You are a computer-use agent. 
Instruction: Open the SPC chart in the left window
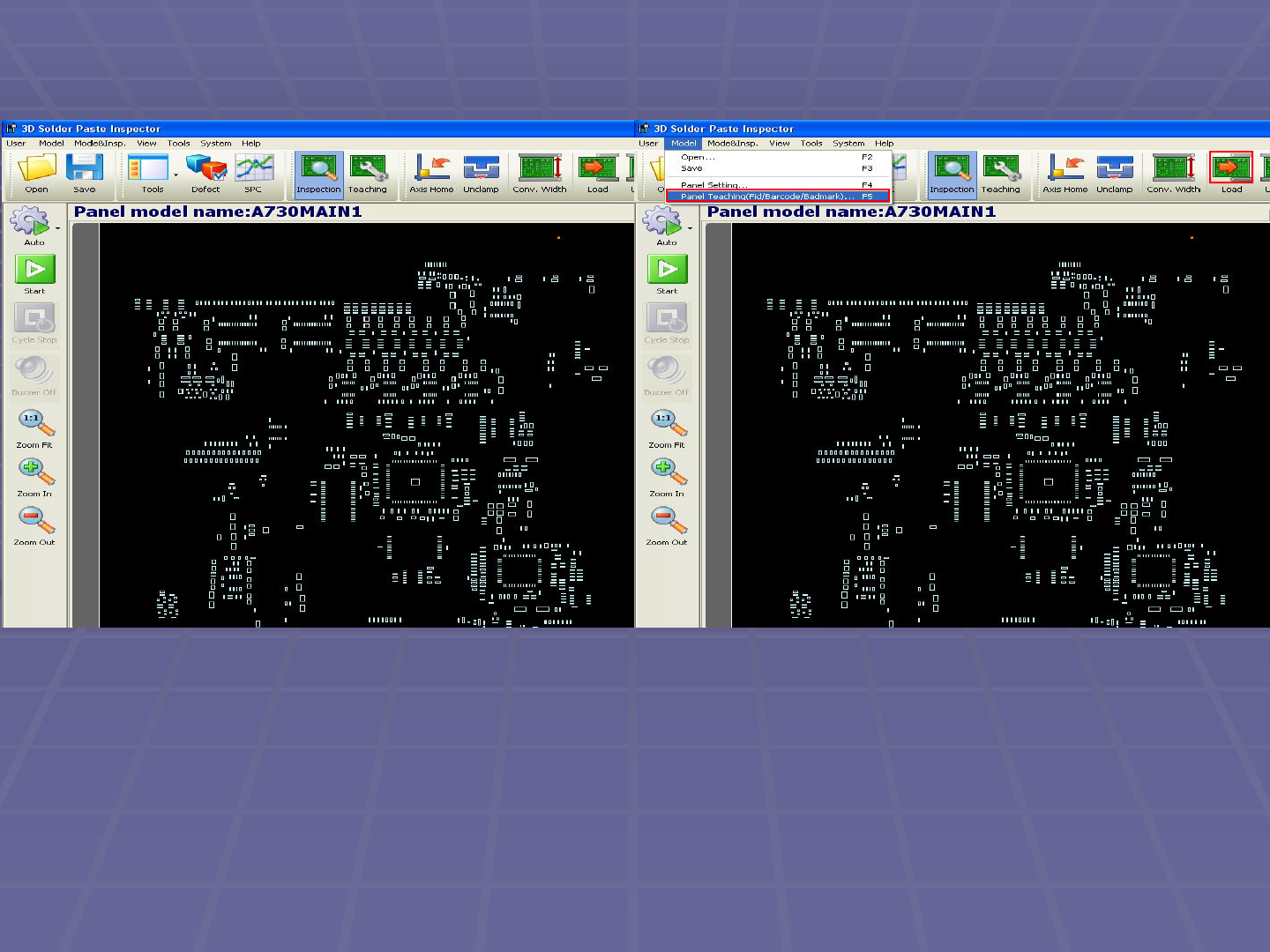pos(254,167)
